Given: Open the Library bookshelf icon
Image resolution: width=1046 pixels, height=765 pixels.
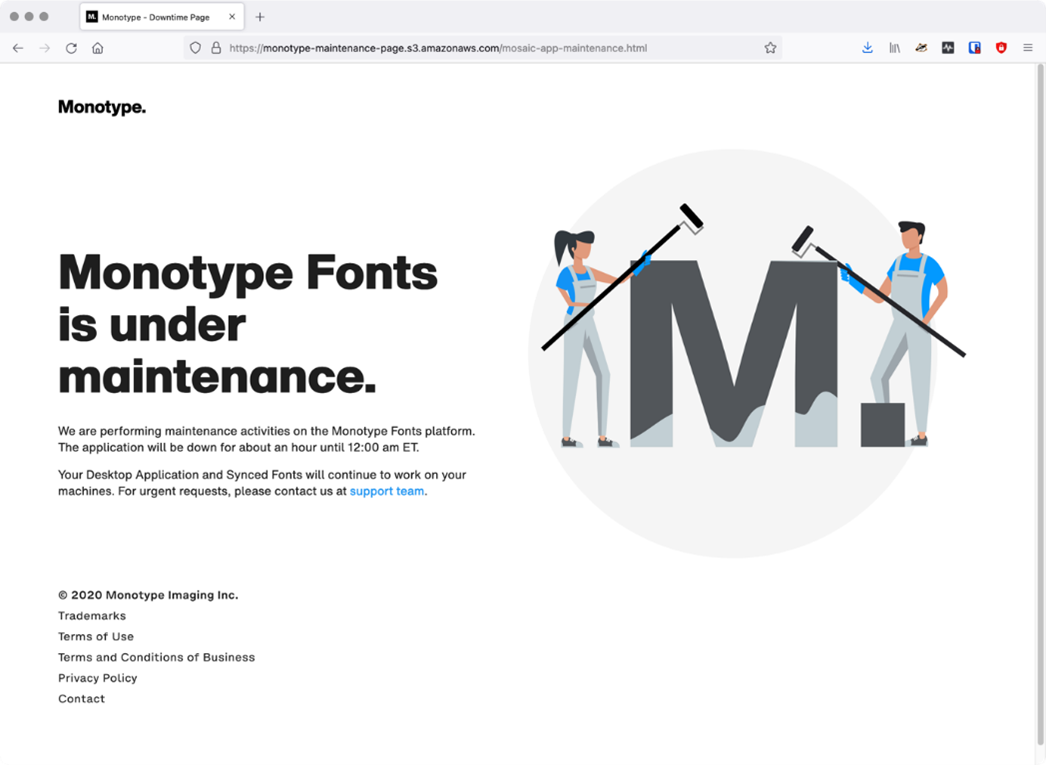Looking at the screenshot, I should pyautogui.click(x=895, y=48).
